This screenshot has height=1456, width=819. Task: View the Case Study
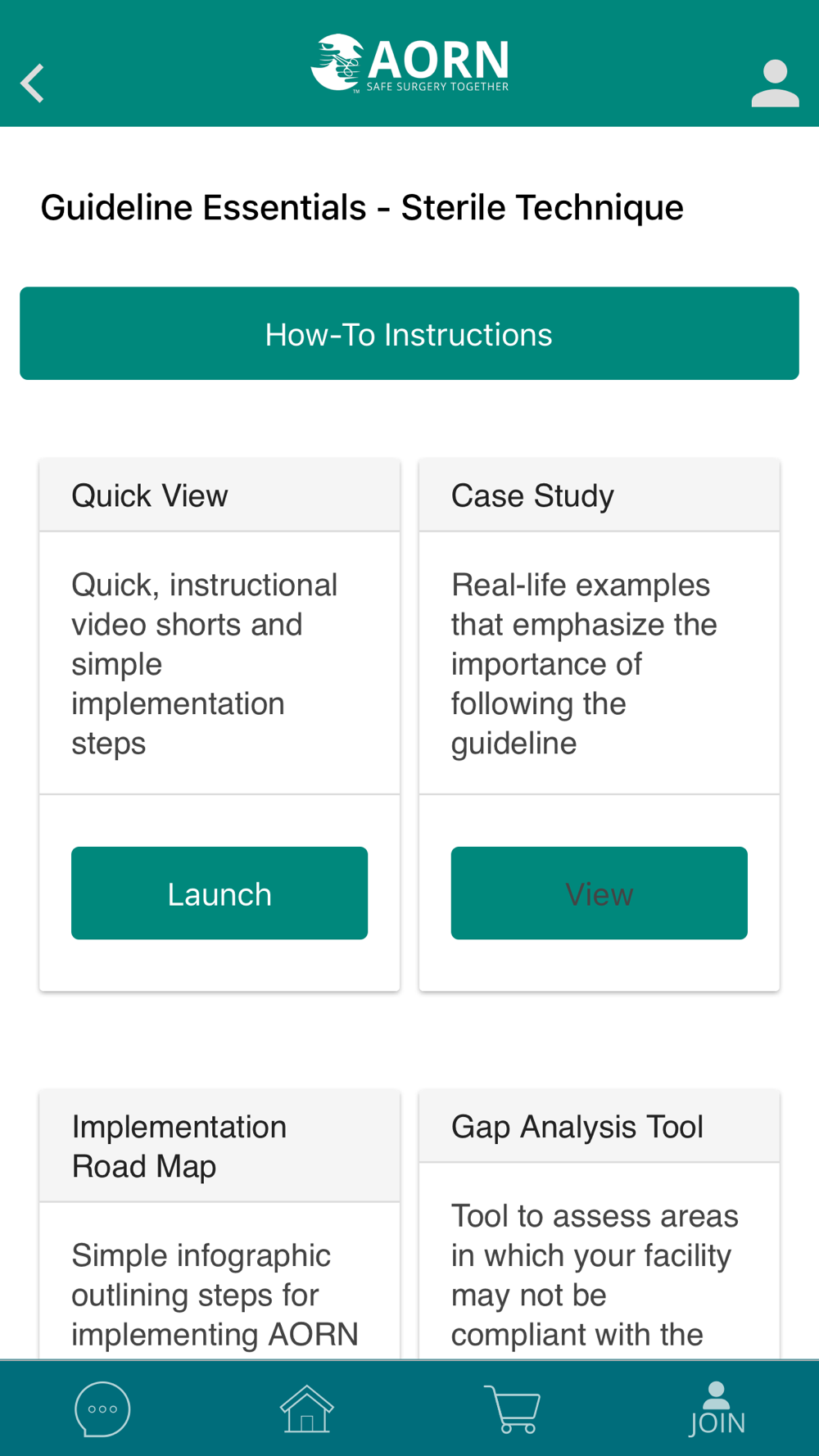[599, 893]
